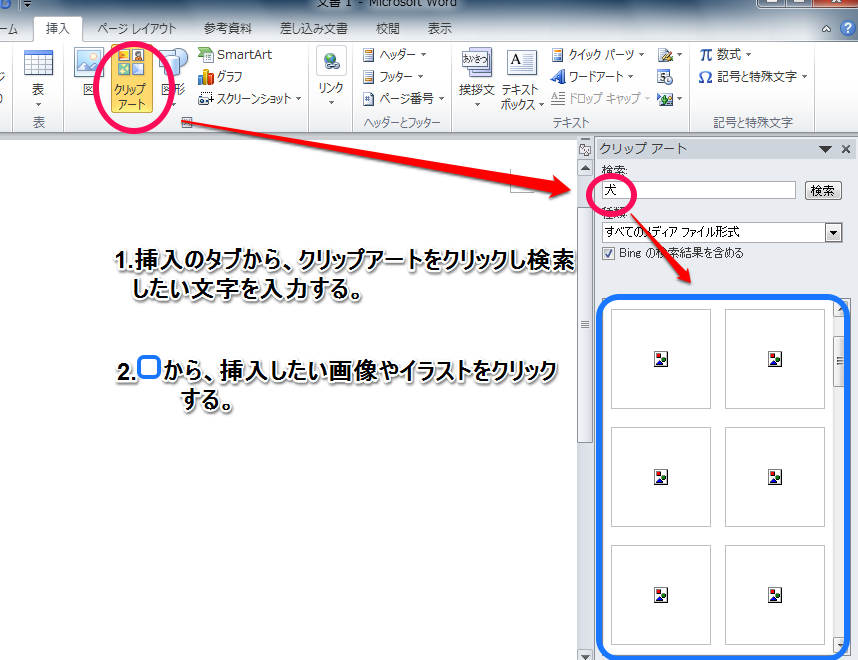Image resolution: width=858 pixels, height=660 pixels.
Task: Open the 表 (table) insert menu
Action: [38, 79]
